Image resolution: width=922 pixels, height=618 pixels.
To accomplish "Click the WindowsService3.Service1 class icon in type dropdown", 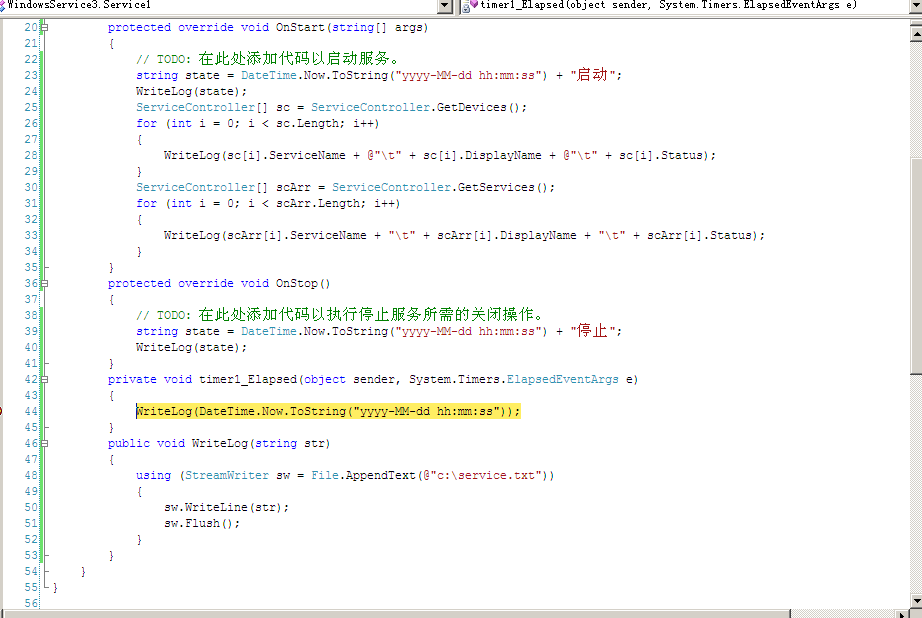I will pyautogui.click(x=2, y=5).
